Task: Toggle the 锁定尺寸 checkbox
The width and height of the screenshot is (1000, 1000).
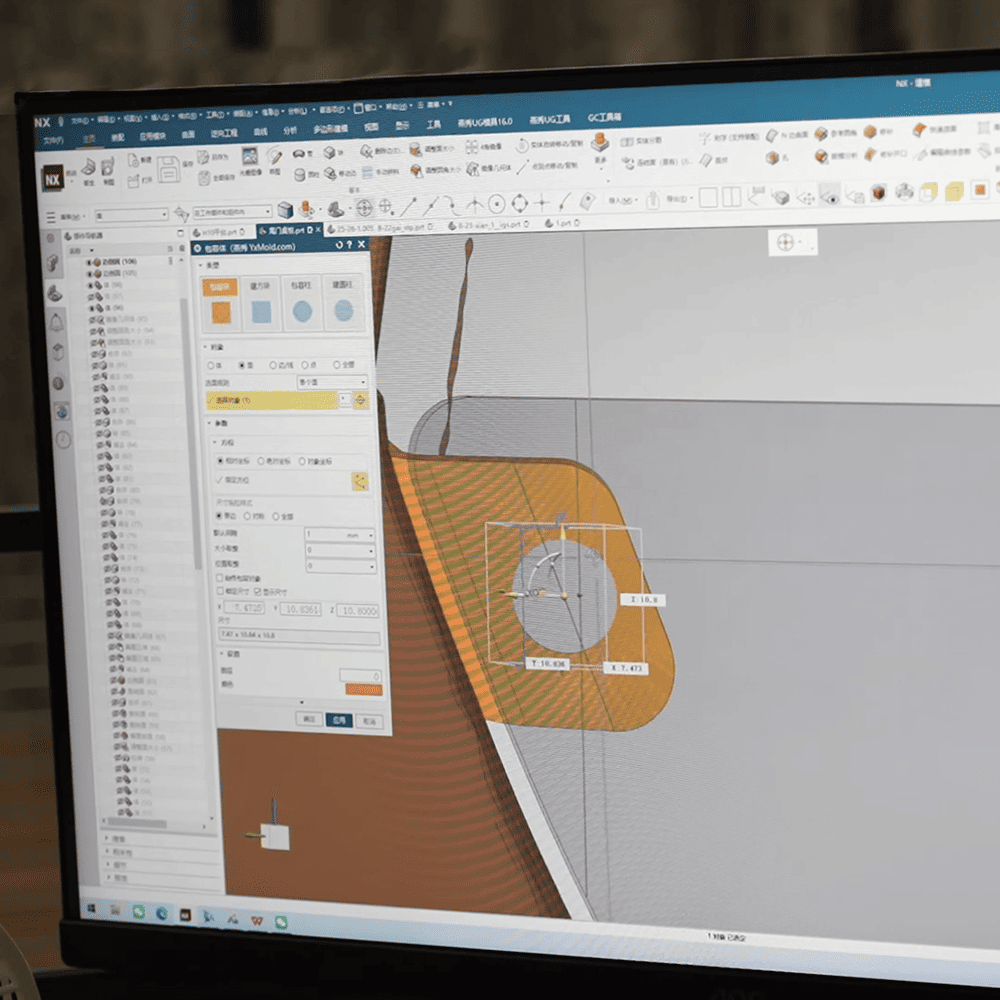Action: [x=220, y=591]
